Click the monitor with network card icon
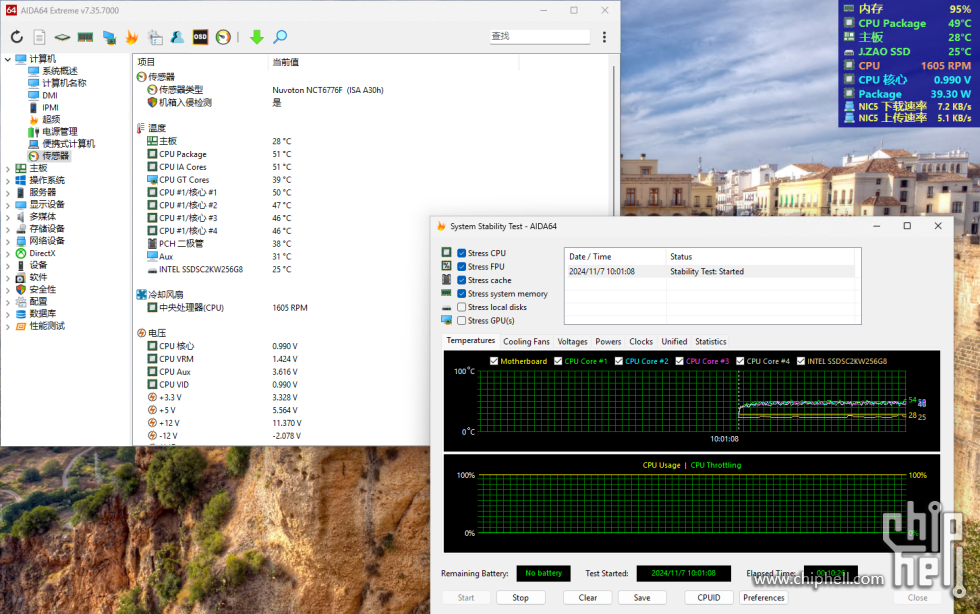Image resolution: width=980 pixels, height=614 pixels. click(x=109, y=38)
